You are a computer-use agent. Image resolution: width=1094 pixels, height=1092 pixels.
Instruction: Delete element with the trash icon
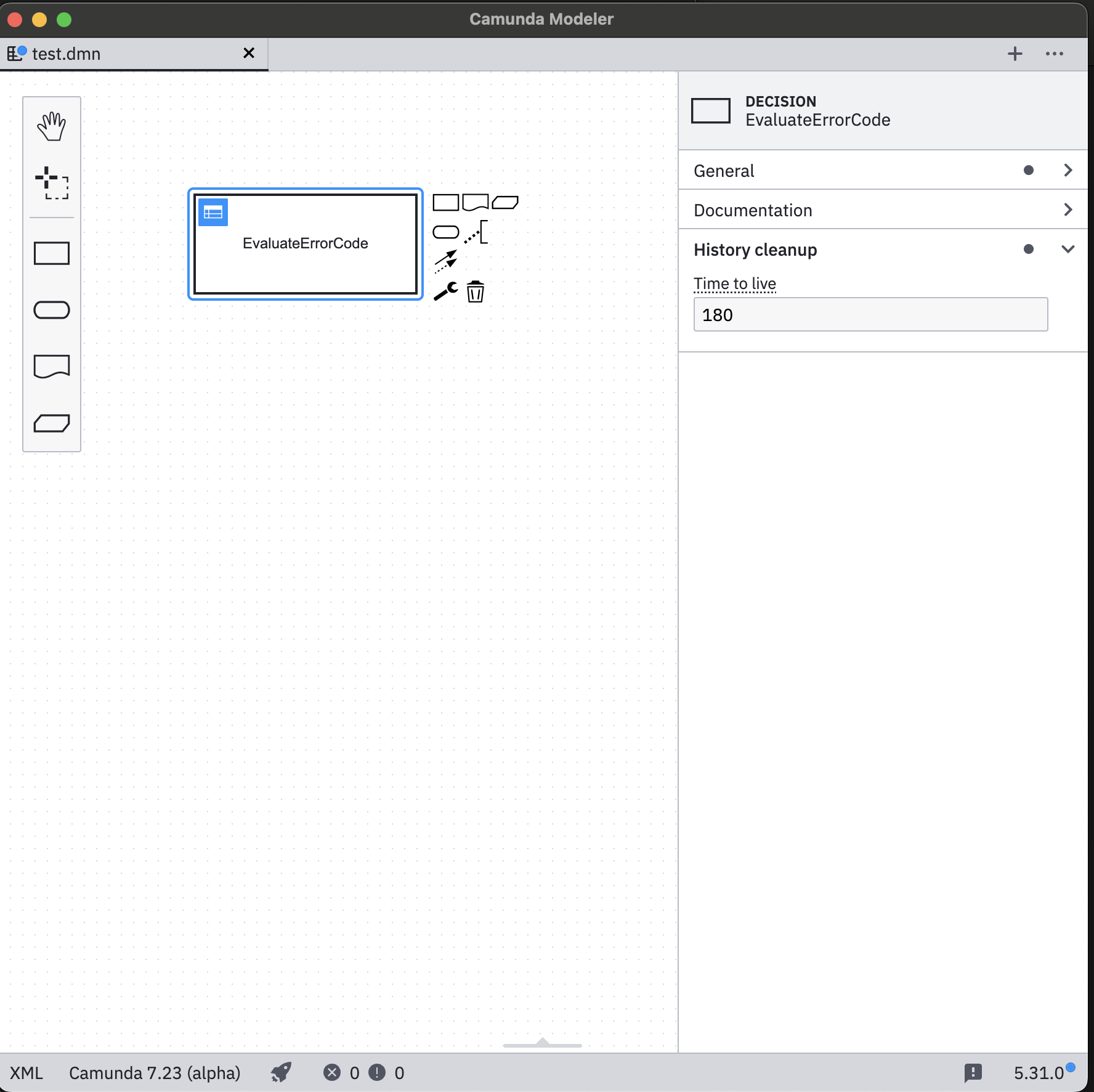pos(476,291)
